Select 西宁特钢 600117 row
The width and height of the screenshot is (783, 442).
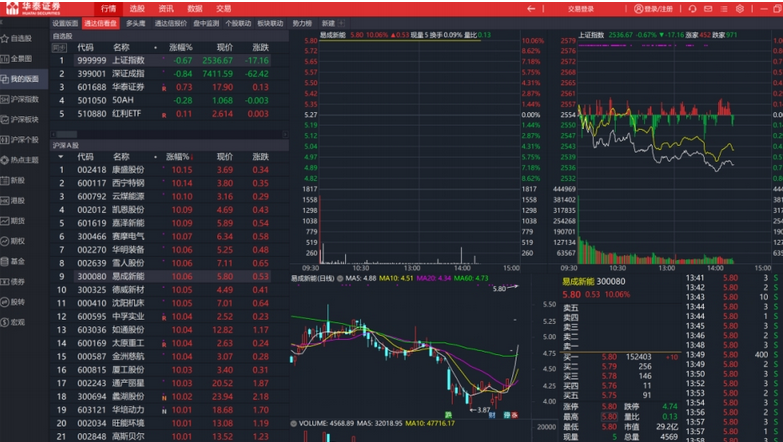coord(170,183)
